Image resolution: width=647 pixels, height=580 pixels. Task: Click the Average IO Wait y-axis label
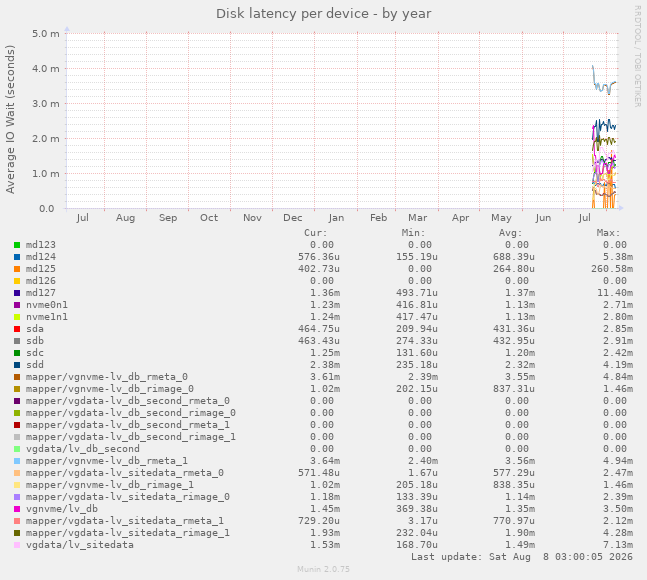(10, 119)
